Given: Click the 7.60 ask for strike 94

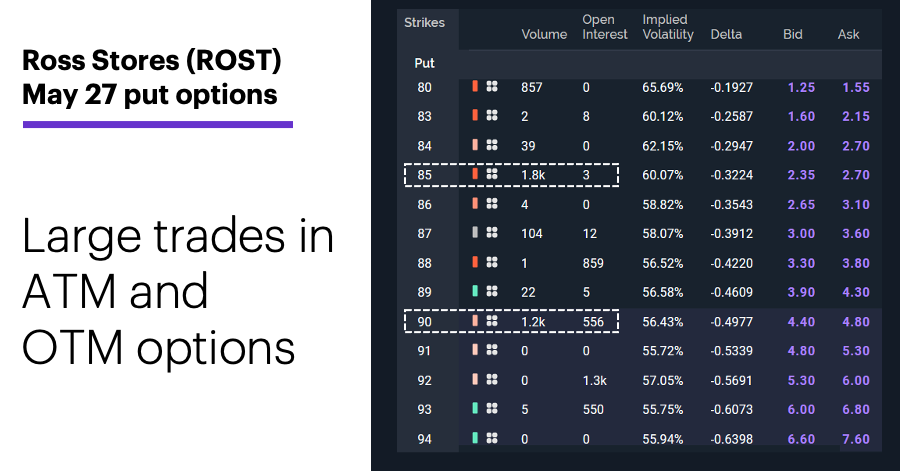Looking at the screenshot, I should pos(856,439).
